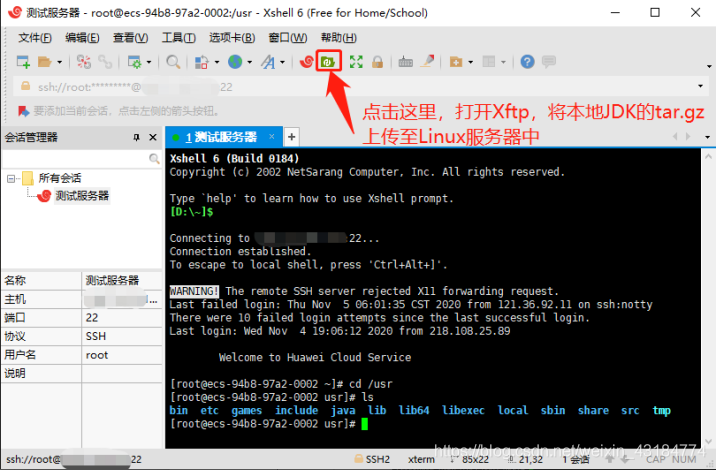Expand the color scheme dropdown arrow
The image size is (716, 470).
(x=217, y=62)
